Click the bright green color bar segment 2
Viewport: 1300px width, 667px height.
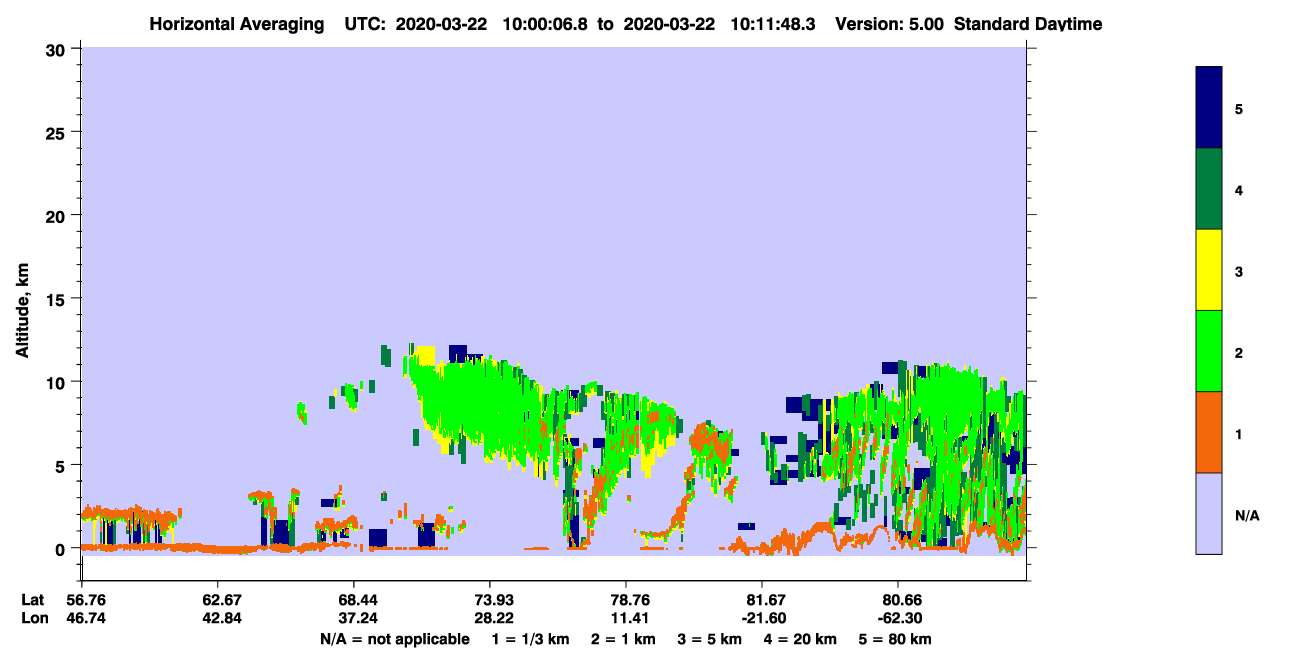pos(1209,351)
